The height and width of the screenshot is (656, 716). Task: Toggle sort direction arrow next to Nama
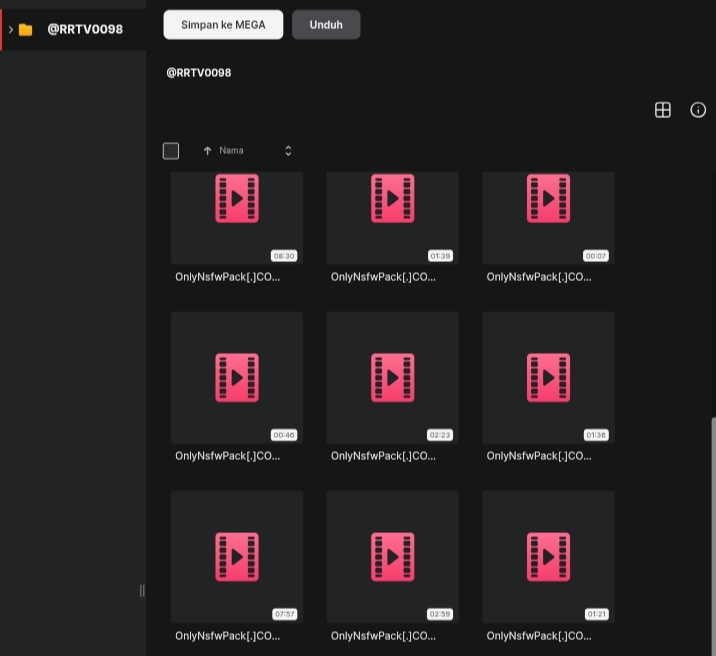pos(207,151)
